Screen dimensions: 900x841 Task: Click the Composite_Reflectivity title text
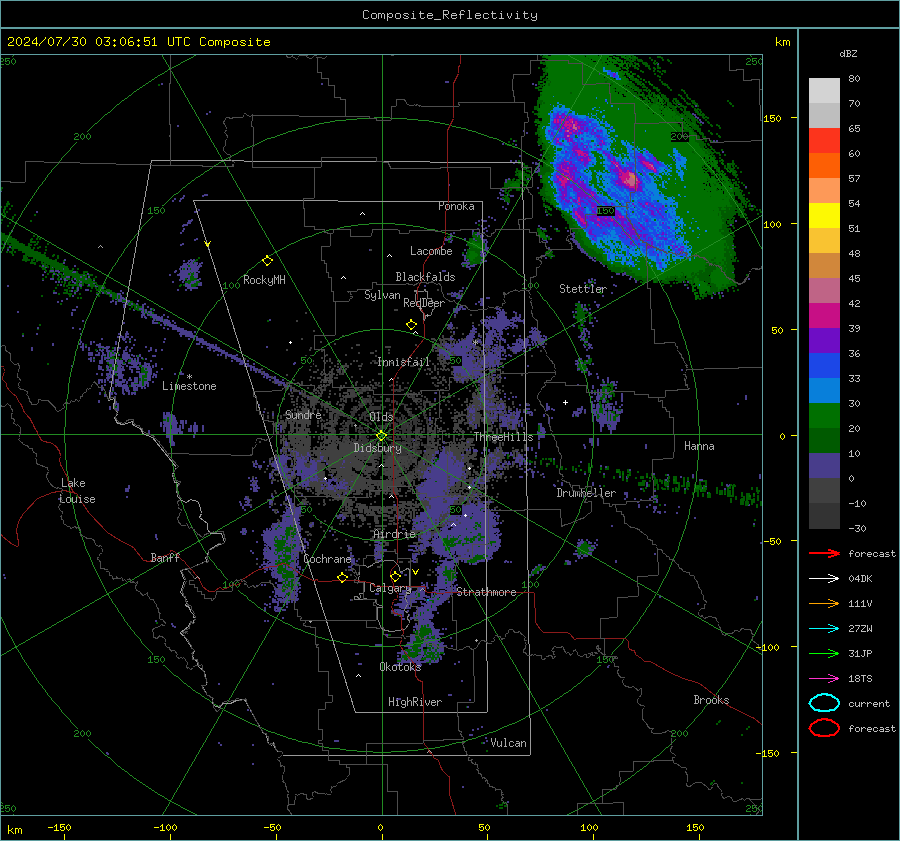[450, 15]
